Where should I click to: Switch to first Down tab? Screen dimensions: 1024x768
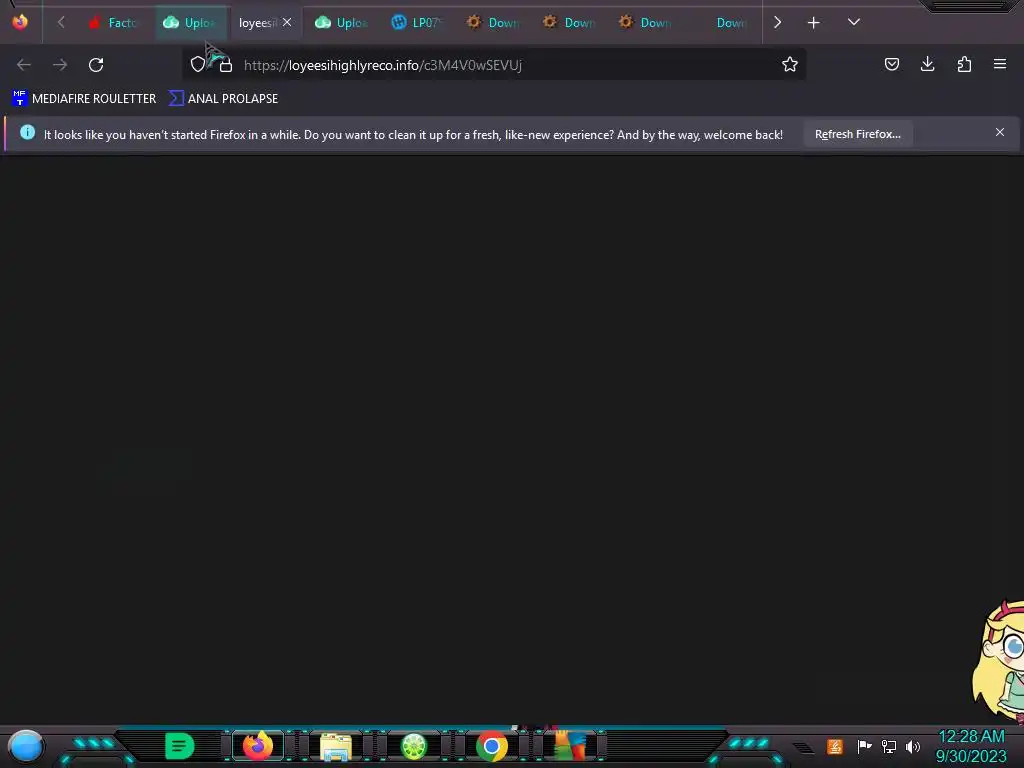(x=494, y=23)
